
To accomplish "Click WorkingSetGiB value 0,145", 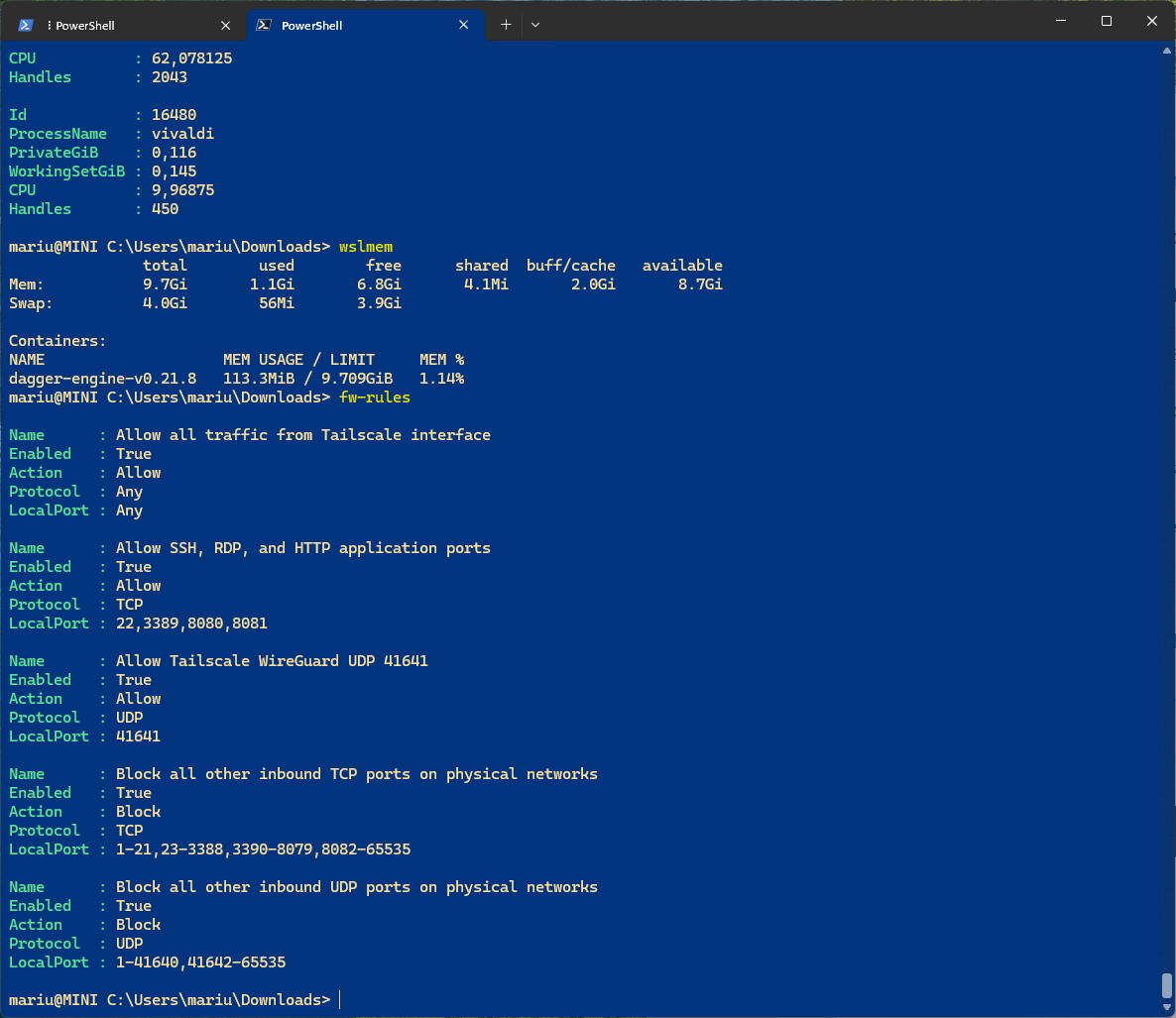I will coord(174,170).
